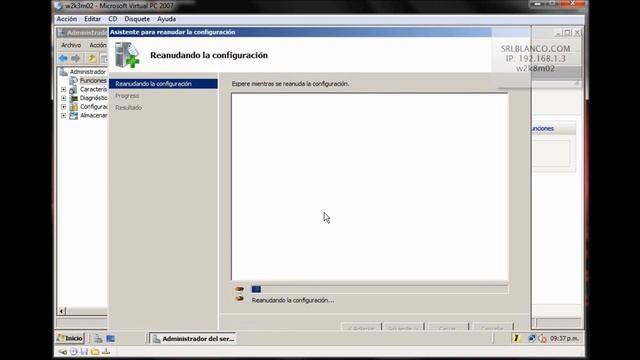Open the Inicio start menu
This screenshot has width=640, height=360.
point(70,338)
